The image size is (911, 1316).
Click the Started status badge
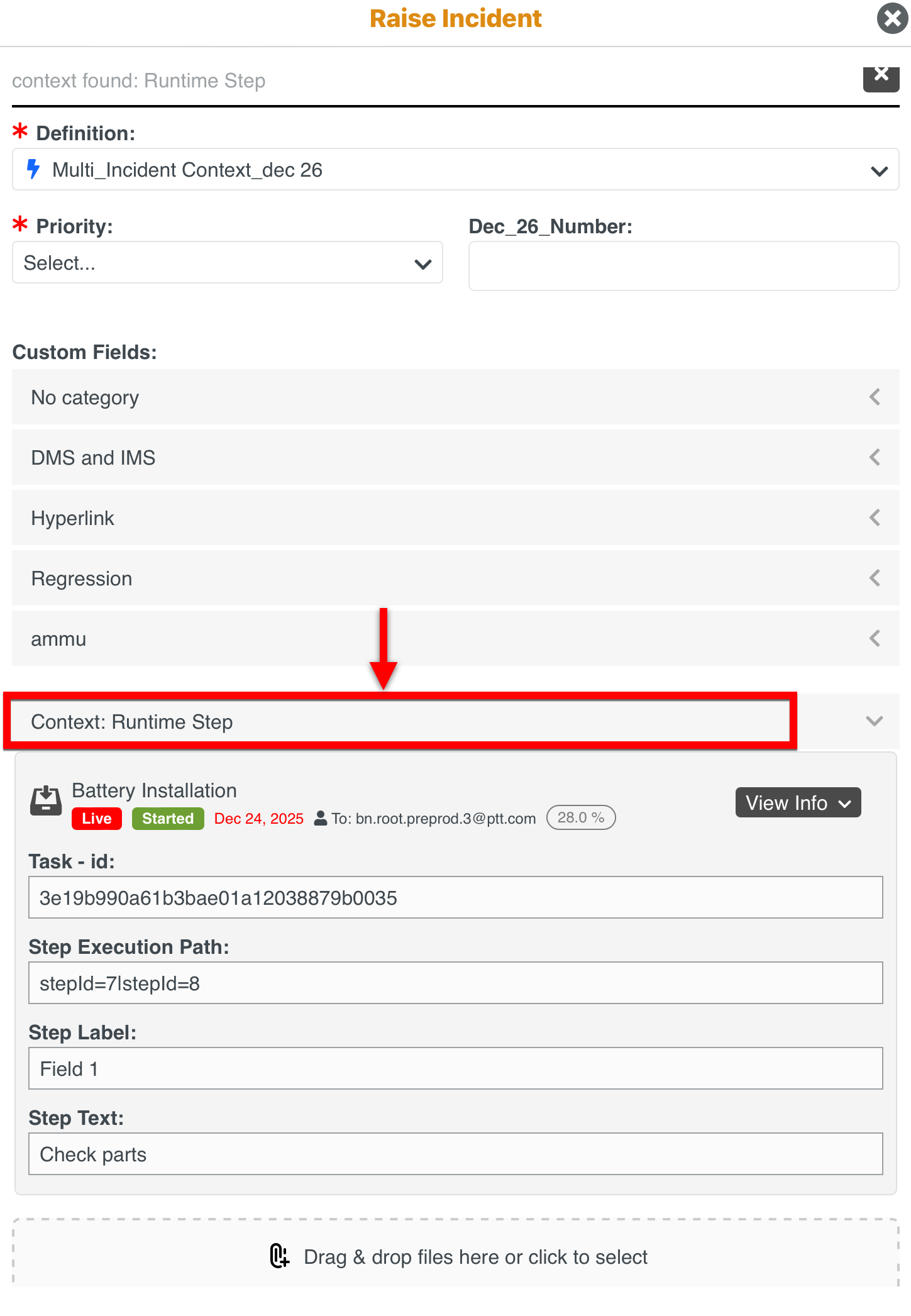(168, 818)
